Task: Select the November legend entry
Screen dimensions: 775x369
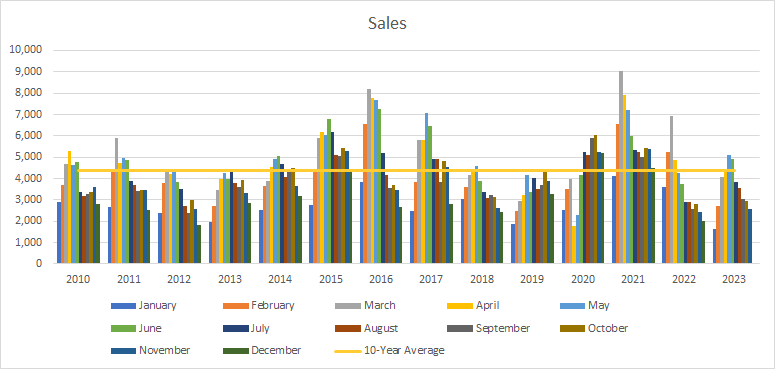Action: click(x=151, y=350)
